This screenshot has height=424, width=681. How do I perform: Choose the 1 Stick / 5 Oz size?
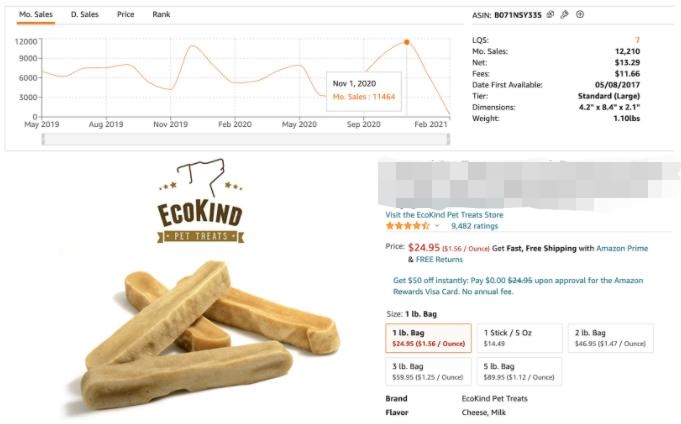[518, 338]
